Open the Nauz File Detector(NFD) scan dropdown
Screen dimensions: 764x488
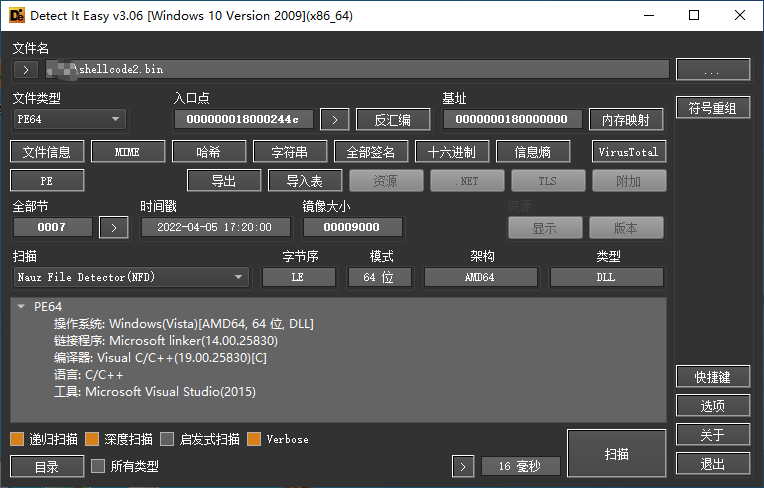point(131,277)
